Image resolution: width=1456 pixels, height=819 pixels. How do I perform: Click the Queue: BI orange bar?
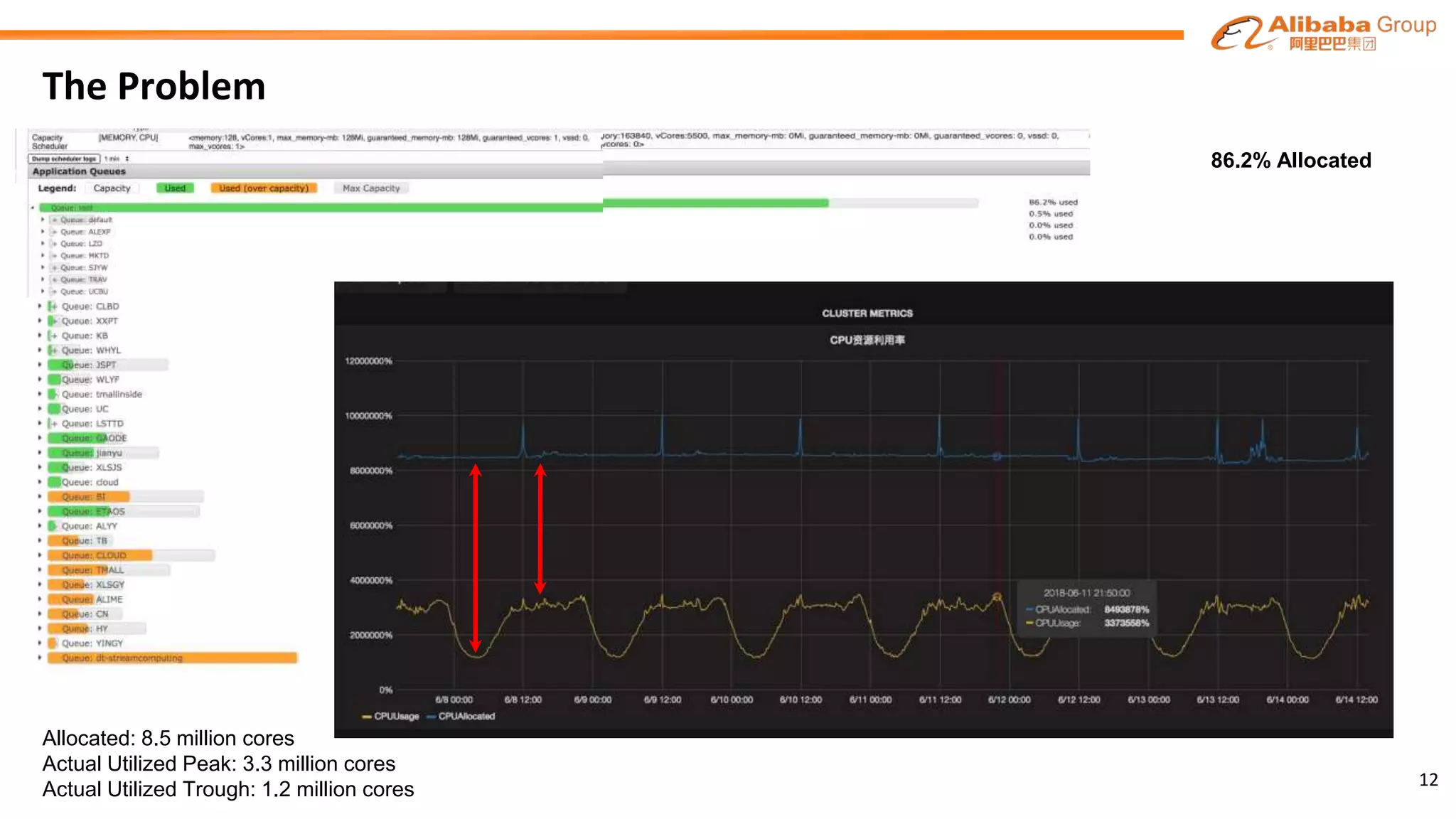coord(89,497)
